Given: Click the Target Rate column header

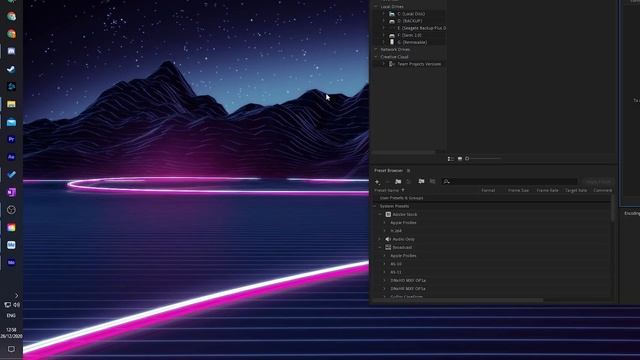Looking at the screenshot, I should click(x=576, y=190).
